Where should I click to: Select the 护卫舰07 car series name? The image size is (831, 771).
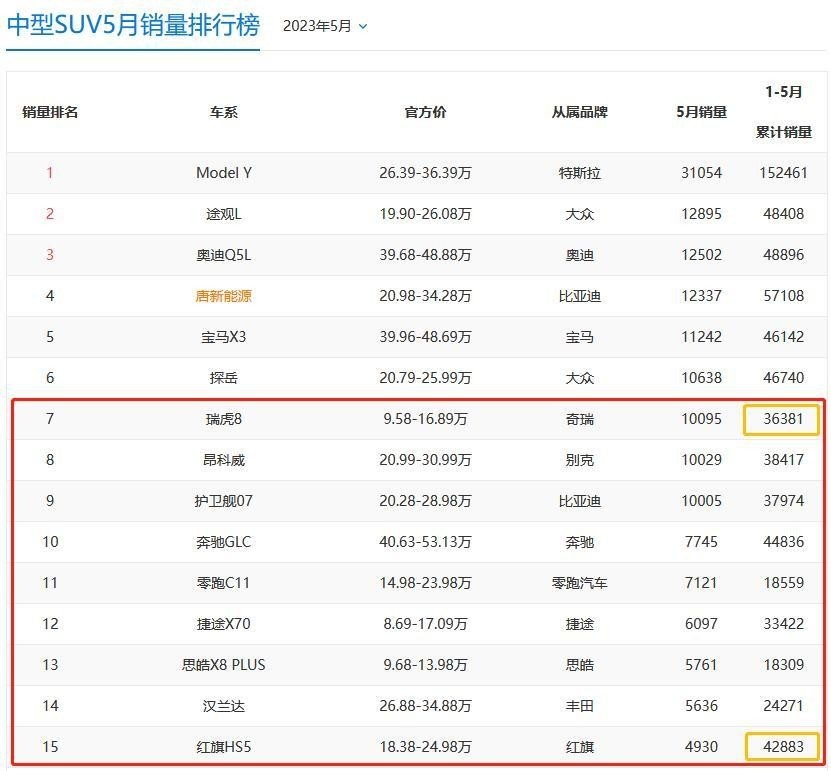pos(224,501)
